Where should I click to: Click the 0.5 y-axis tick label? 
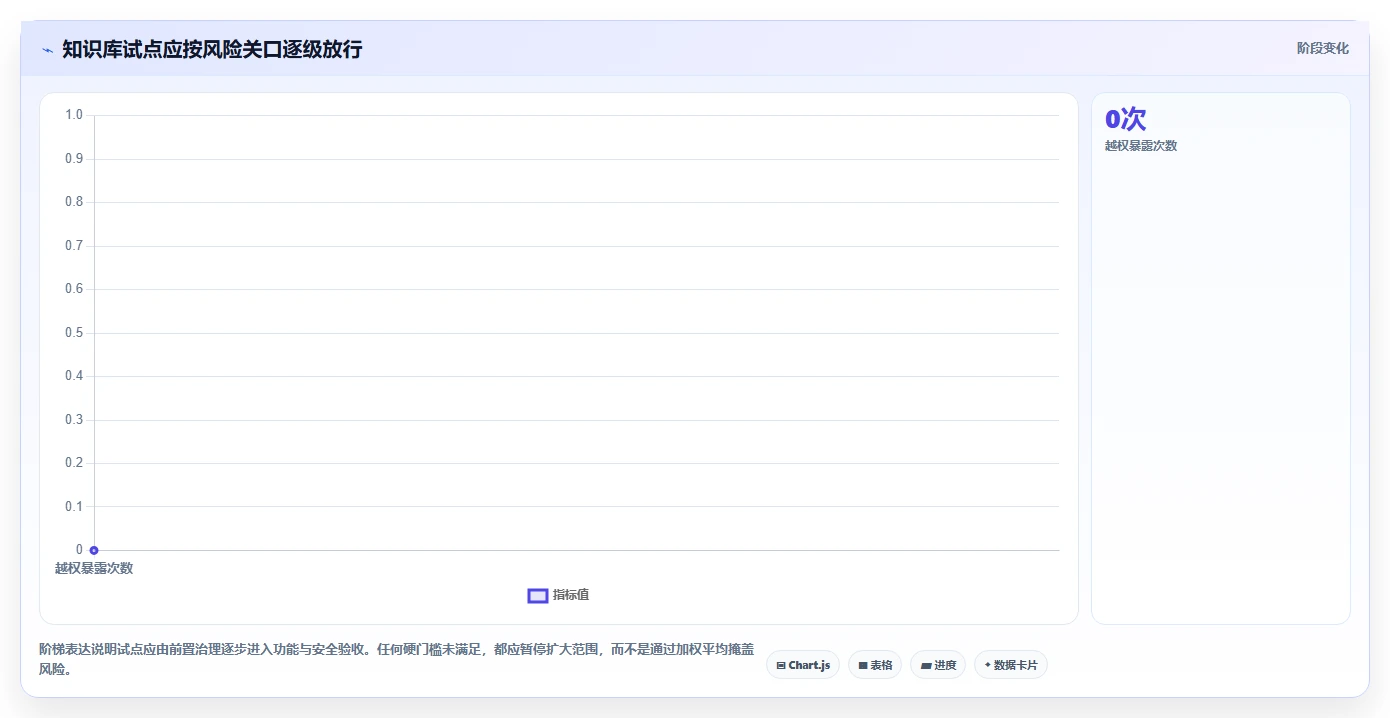coord(74,333)
